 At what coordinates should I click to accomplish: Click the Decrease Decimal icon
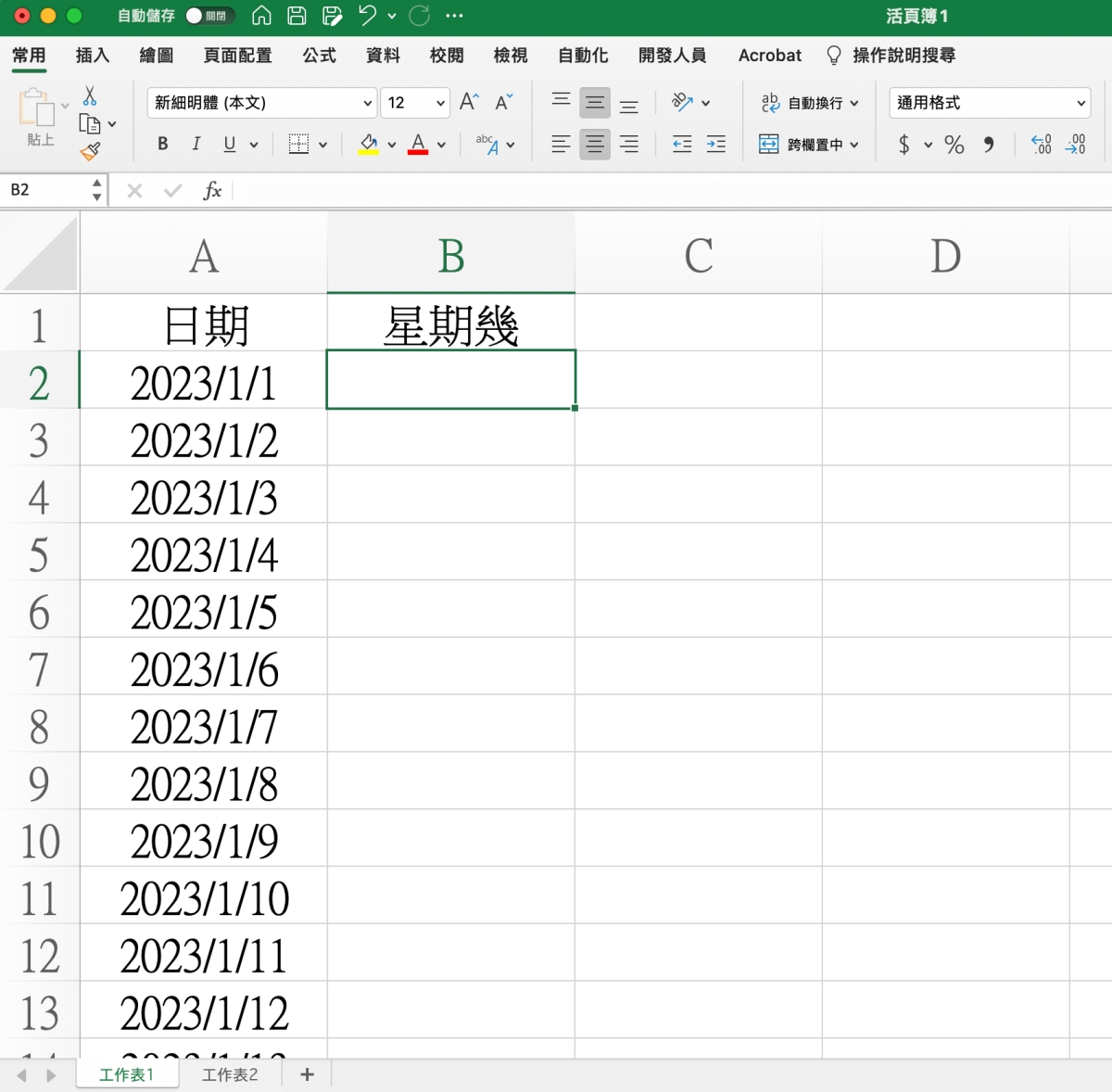1076,144
